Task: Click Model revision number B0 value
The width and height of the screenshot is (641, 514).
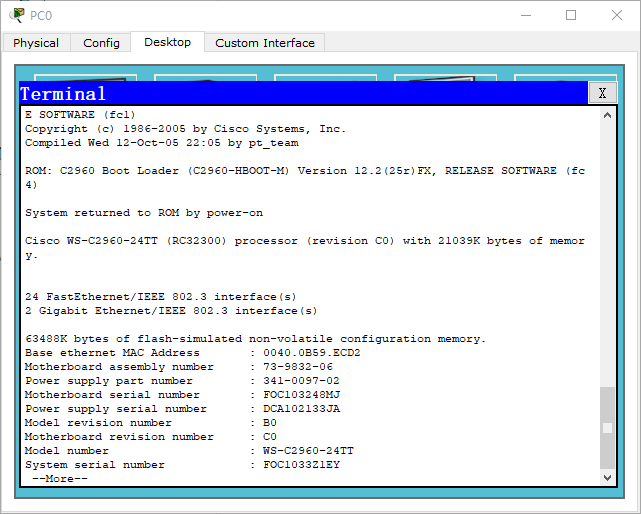Action: click(270, 422)
